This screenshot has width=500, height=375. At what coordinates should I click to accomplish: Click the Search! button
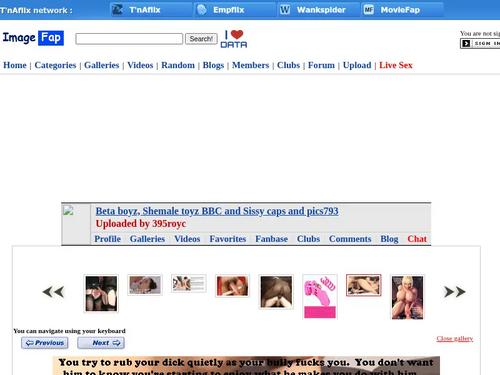[x=201, y=39]
